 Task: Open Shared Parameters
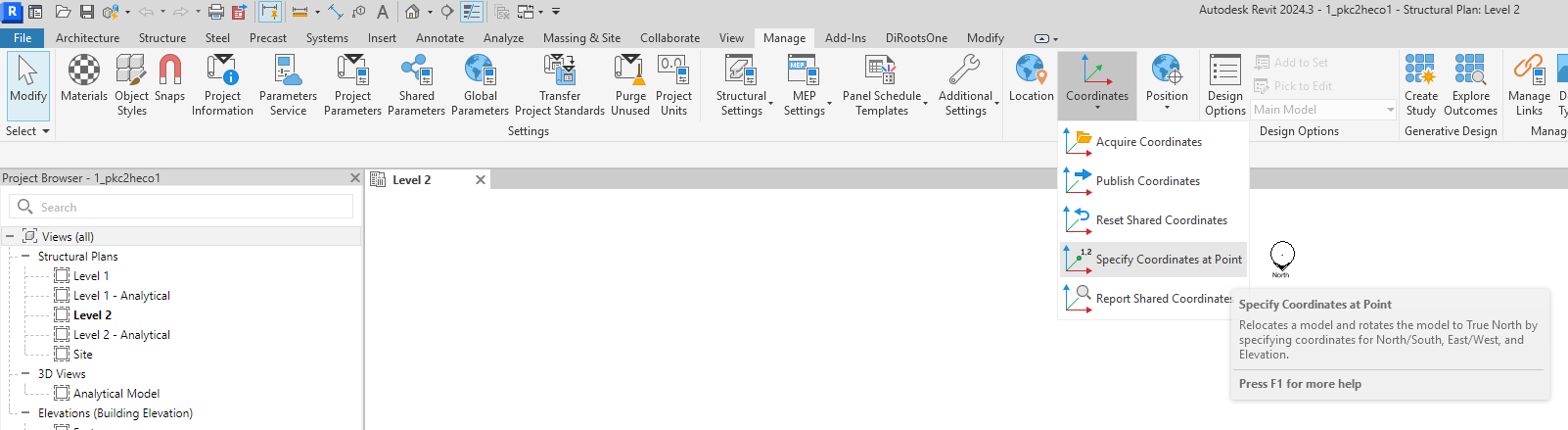coord(416,85)
